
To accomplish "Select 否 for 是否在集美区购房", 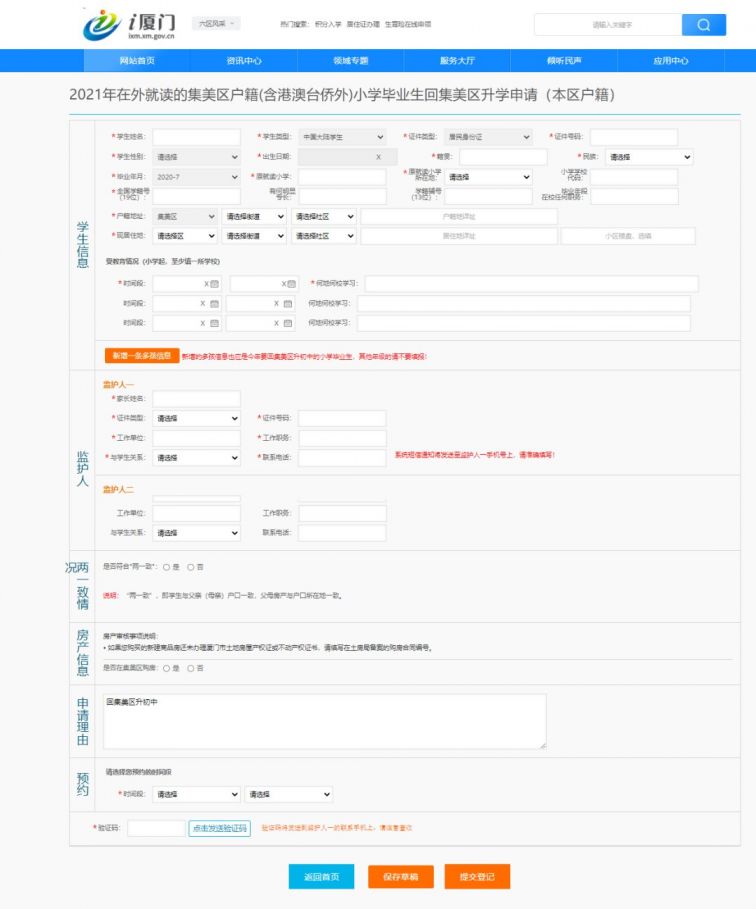I will coord(190,668).
